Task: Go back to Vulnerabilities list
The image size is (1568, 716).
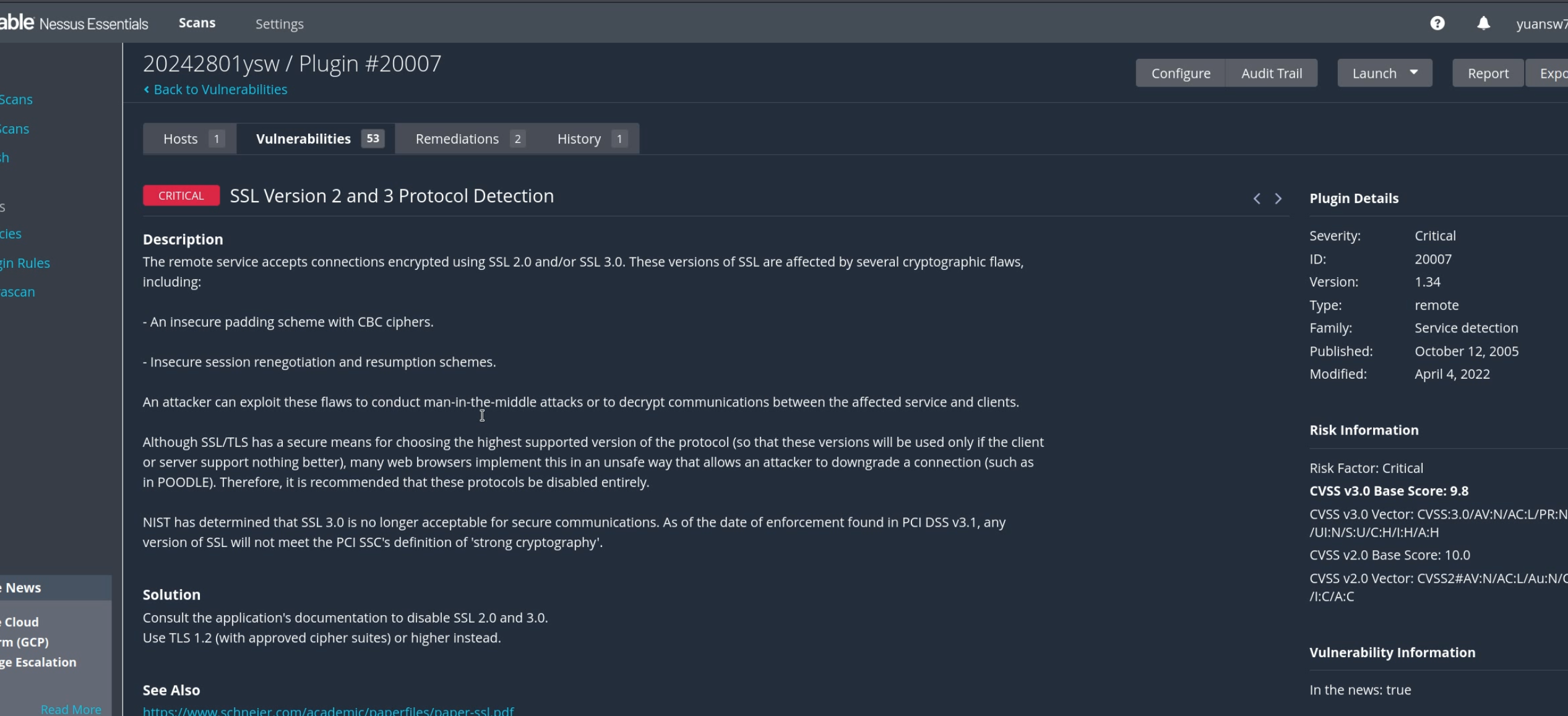Action: tap(220, 89)
